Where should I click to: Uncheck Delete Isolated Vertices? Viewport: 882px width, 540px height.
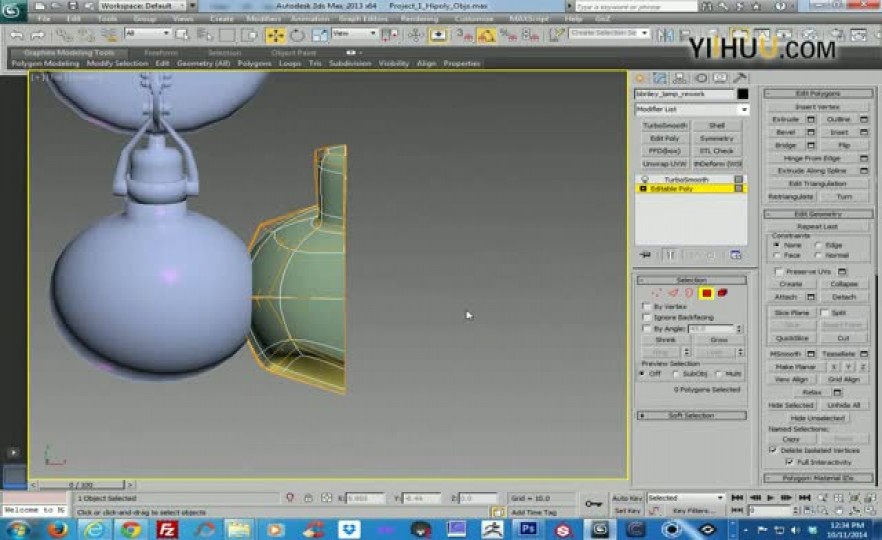click(x=773, y=450)
